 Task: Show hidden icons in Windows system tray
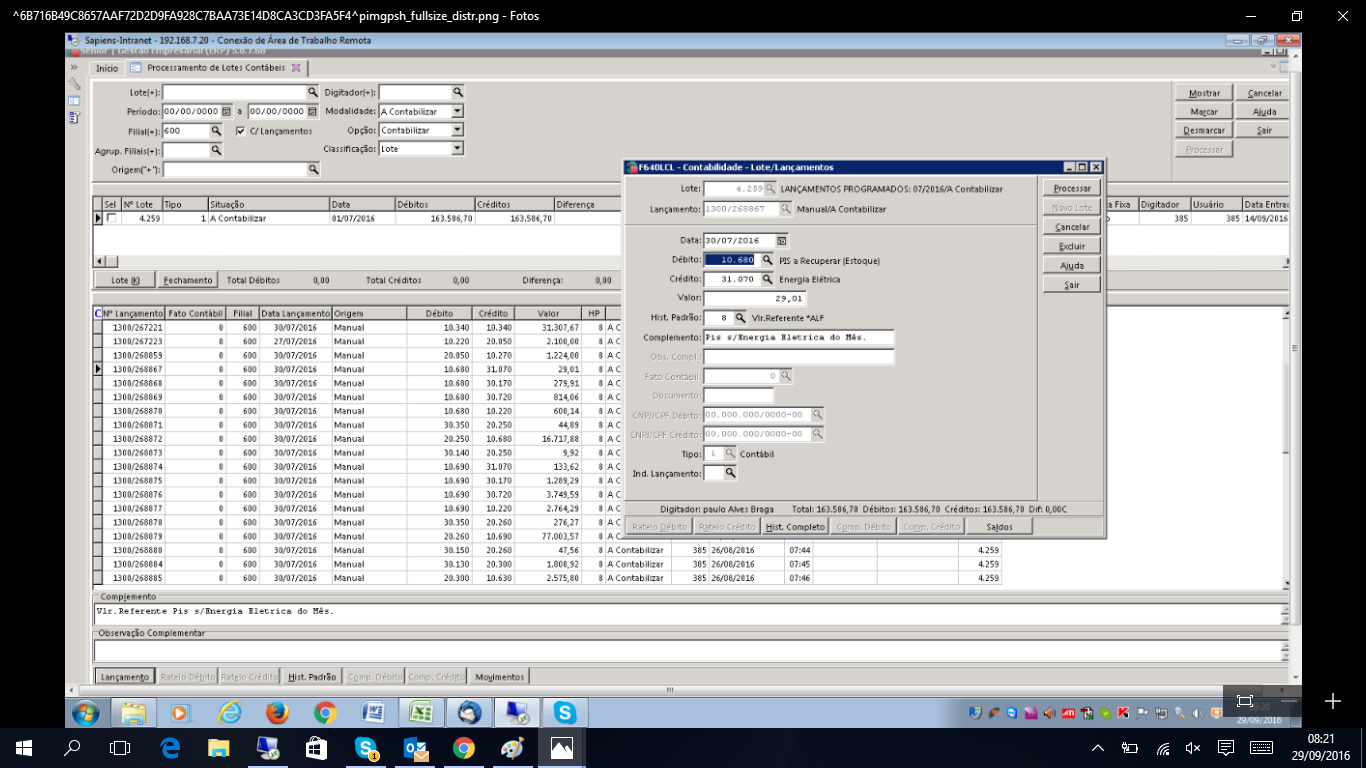point(1097,748)
